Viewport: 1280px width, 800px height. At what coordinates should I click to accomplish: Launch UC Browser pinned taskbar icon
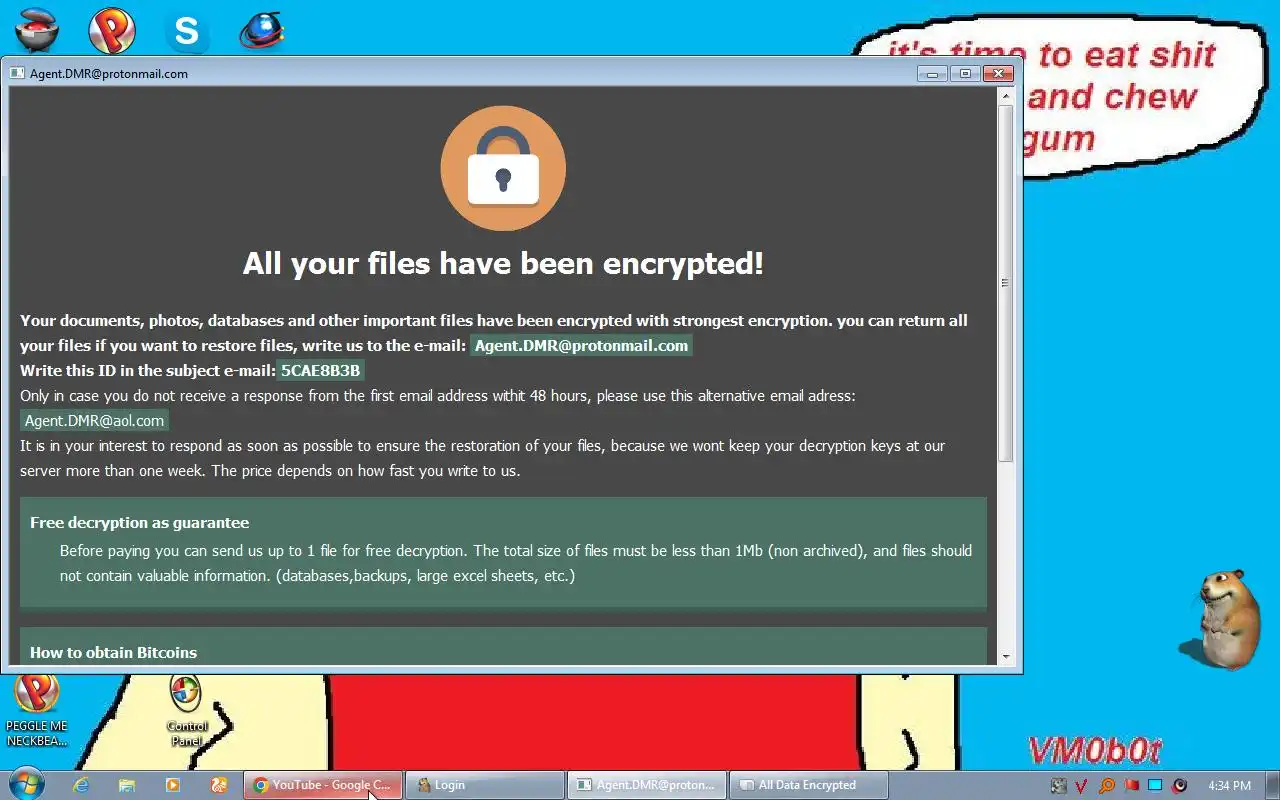pos(218,785)
